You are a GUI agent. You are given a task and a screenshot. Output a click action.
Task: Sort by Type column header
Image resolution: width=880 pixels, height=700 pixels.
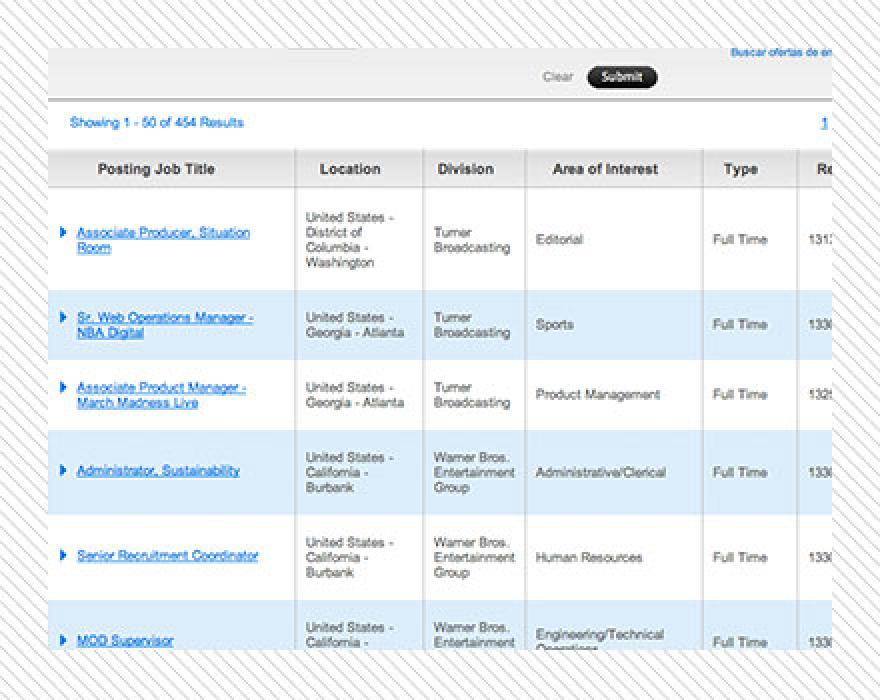pyautogui.click(x=741, y=170)
